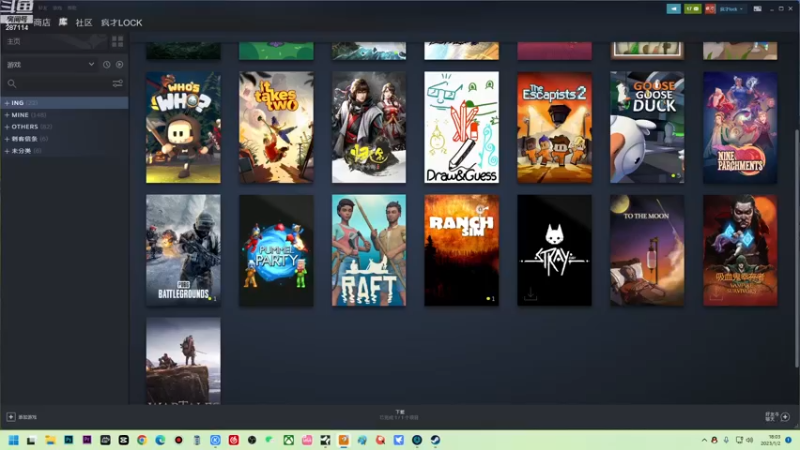The height and width of the screenshot is (450, 800).
Task: Click the blue announcements megaphone button
Action: pos(673,9)
